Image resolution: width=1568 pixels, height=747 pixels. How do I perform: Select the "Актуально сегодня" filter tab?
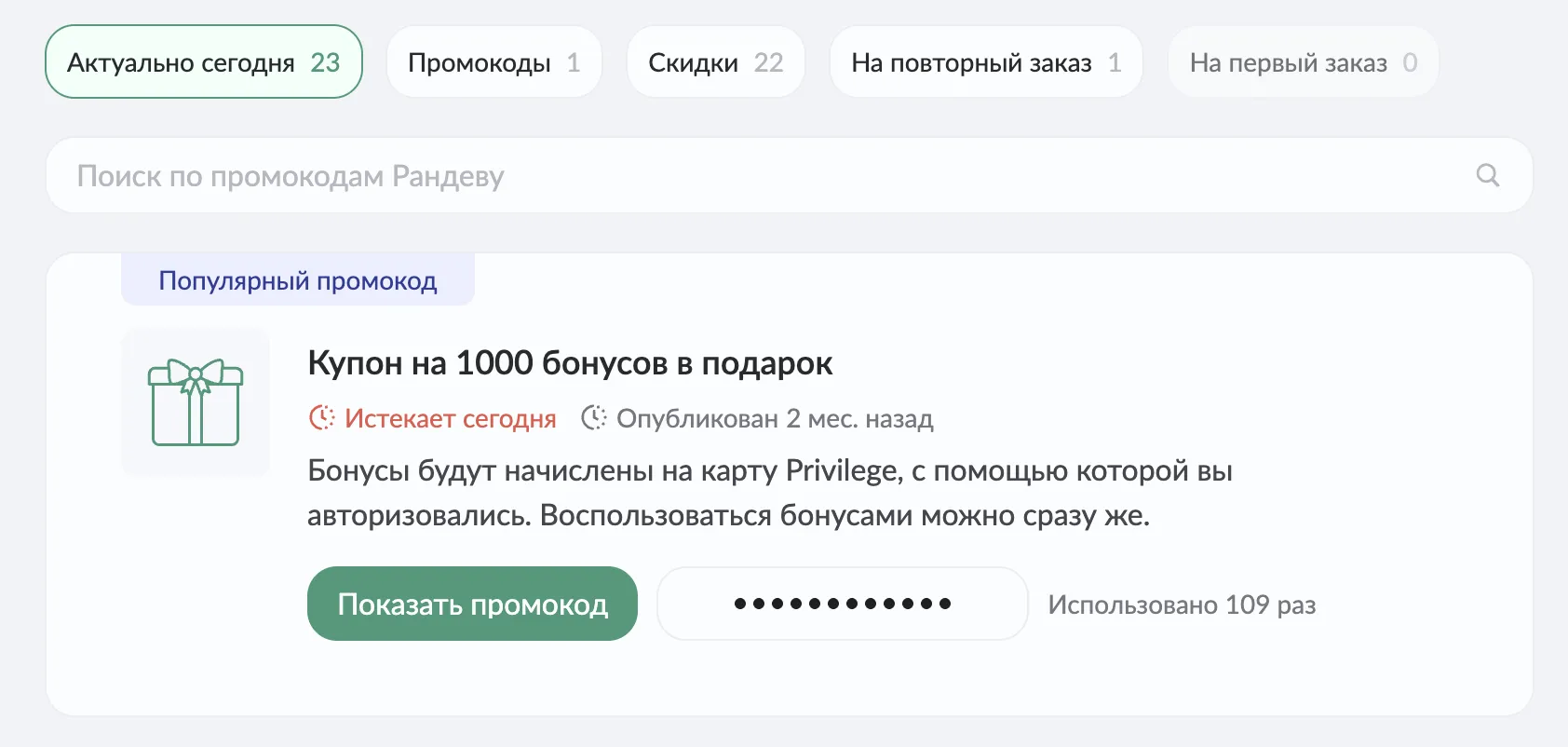pyautogui.click(x=204, y=62)
